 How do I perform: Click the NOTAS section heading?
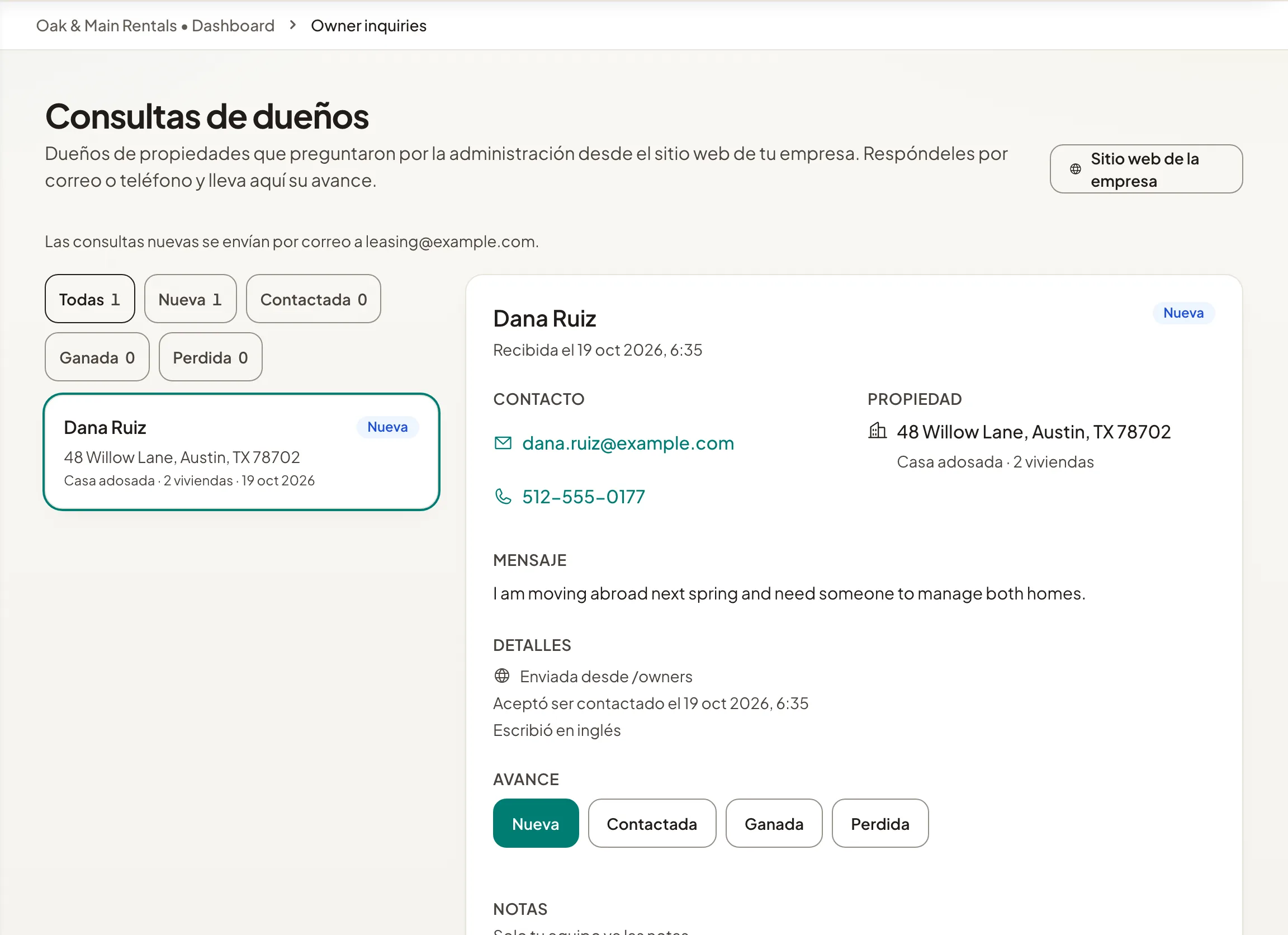(x=520, y=908)
